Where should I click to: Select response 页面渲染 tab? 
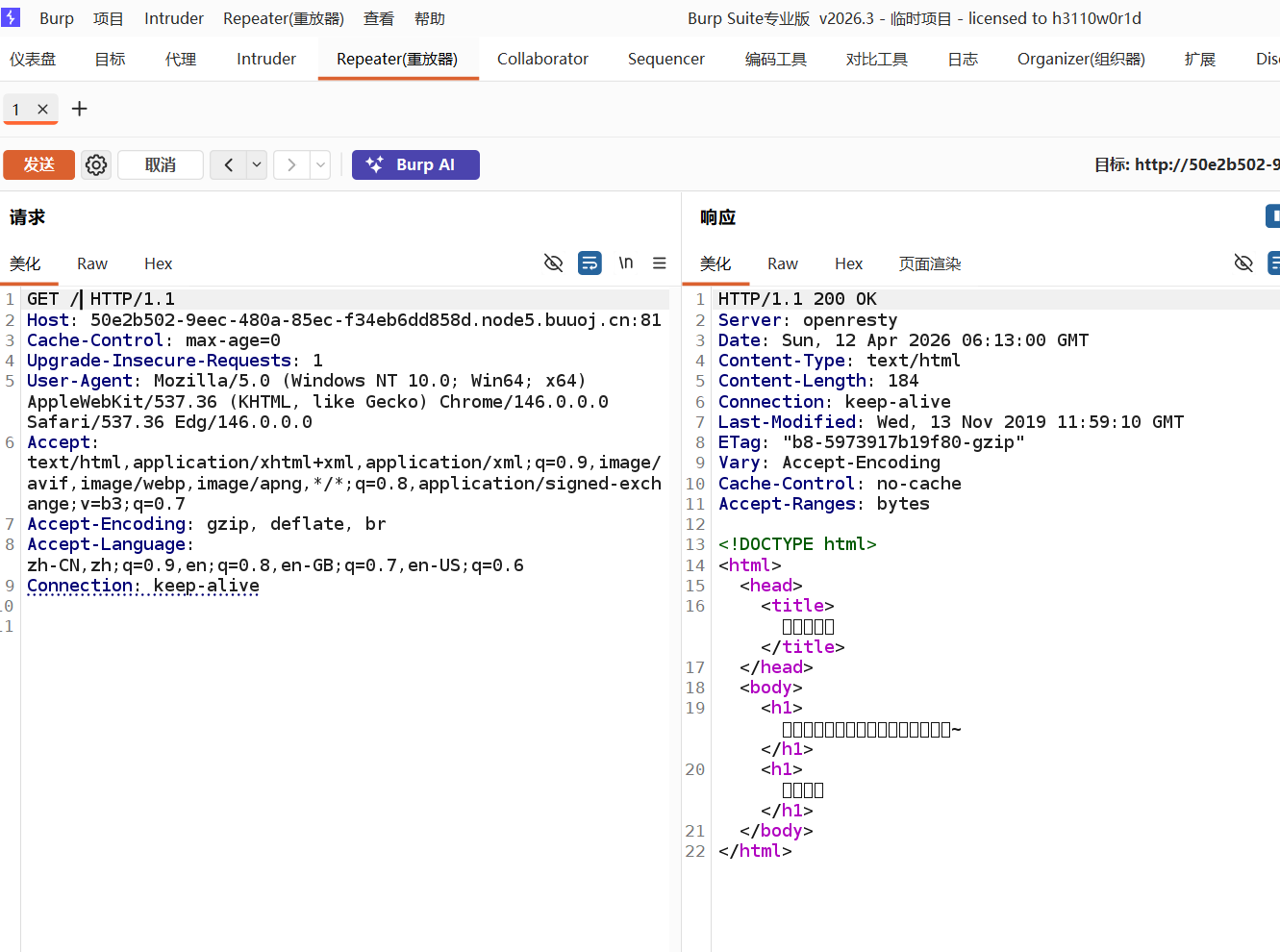[x=930, y=263]
